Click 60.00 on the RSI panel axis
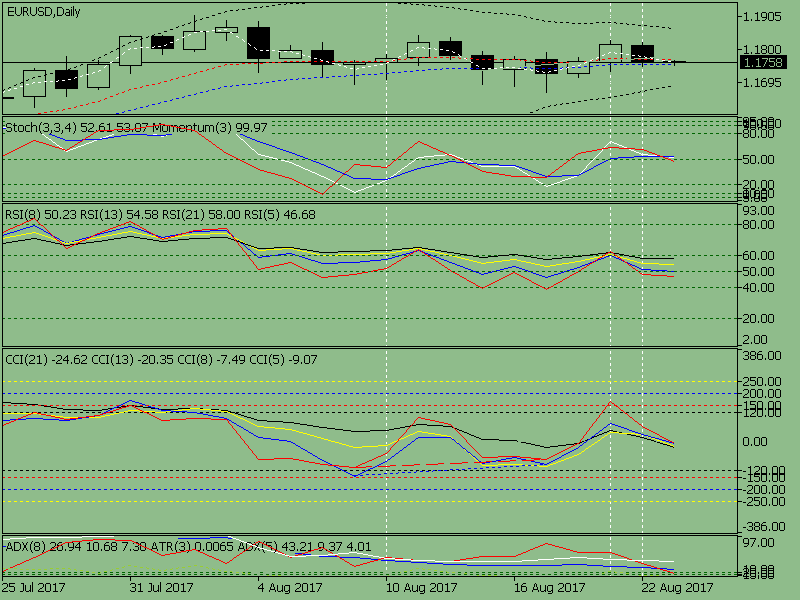The image size is (800, 600). pos(758,256)
